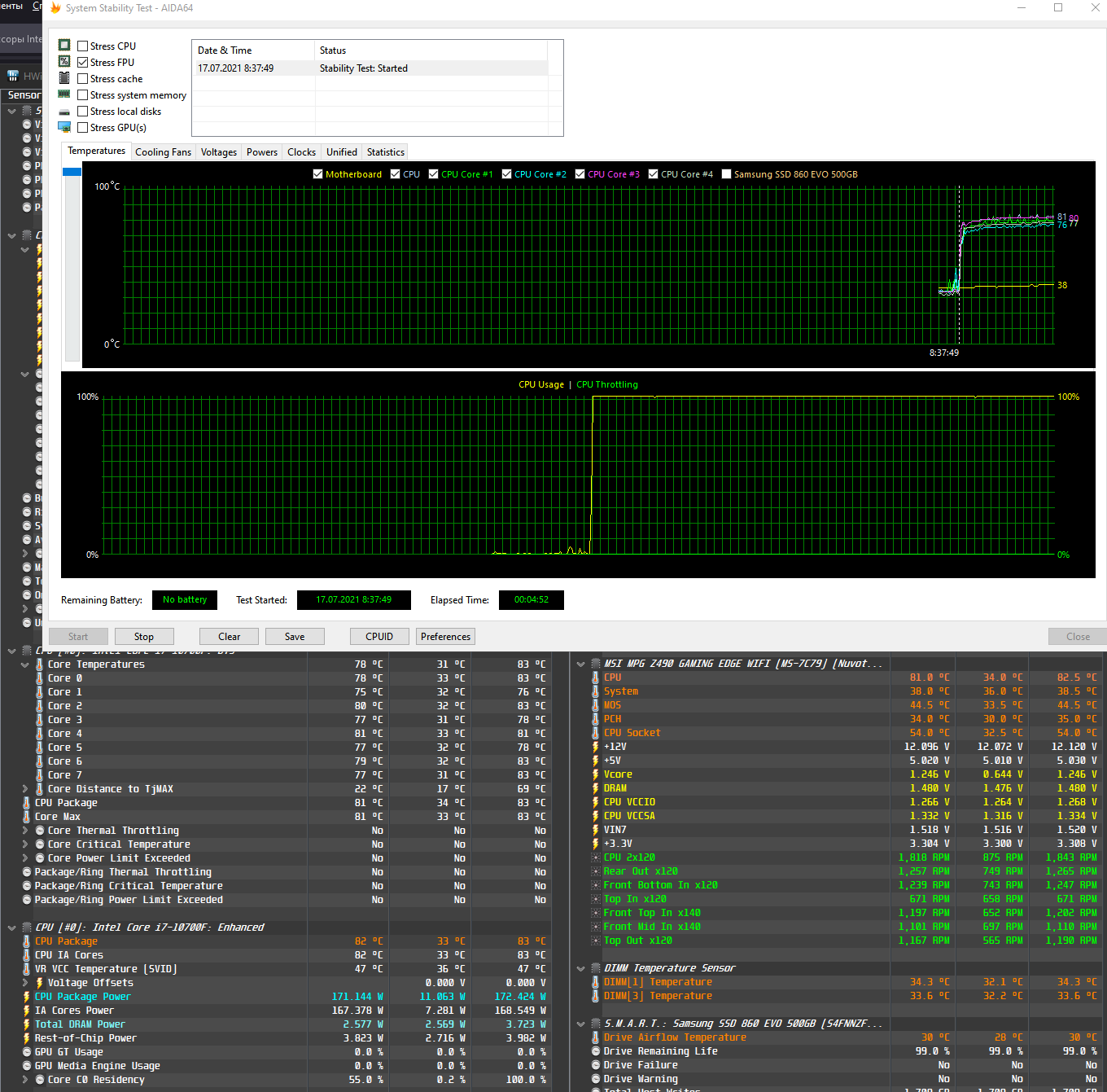
Task: Expand the Core Power Limit Exceeded row
Action: pyautogui.click(x=25, y=858)
